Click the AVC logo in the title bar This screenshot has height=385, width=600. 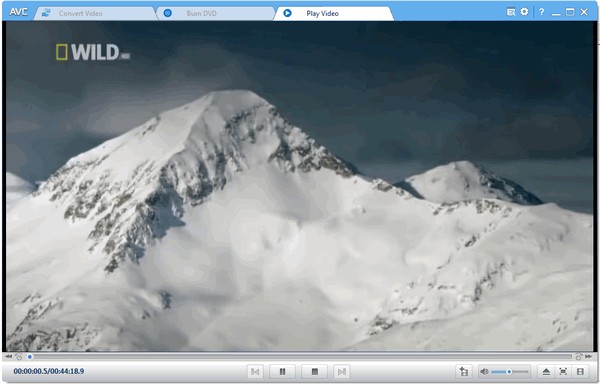pyautogui.click(x=18, y=12)
